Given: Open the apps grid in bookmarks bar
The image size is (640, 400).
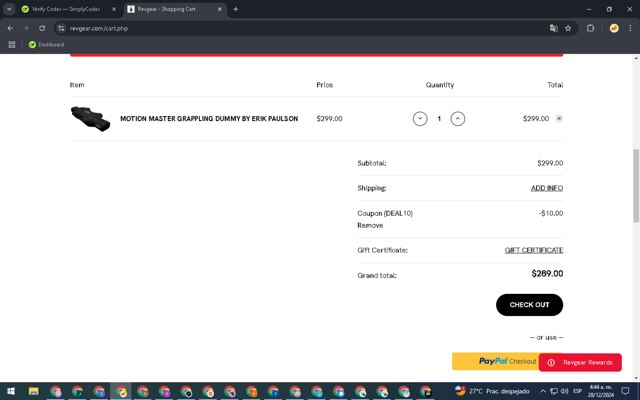Looking at the screenshot, I should (12, 44).
